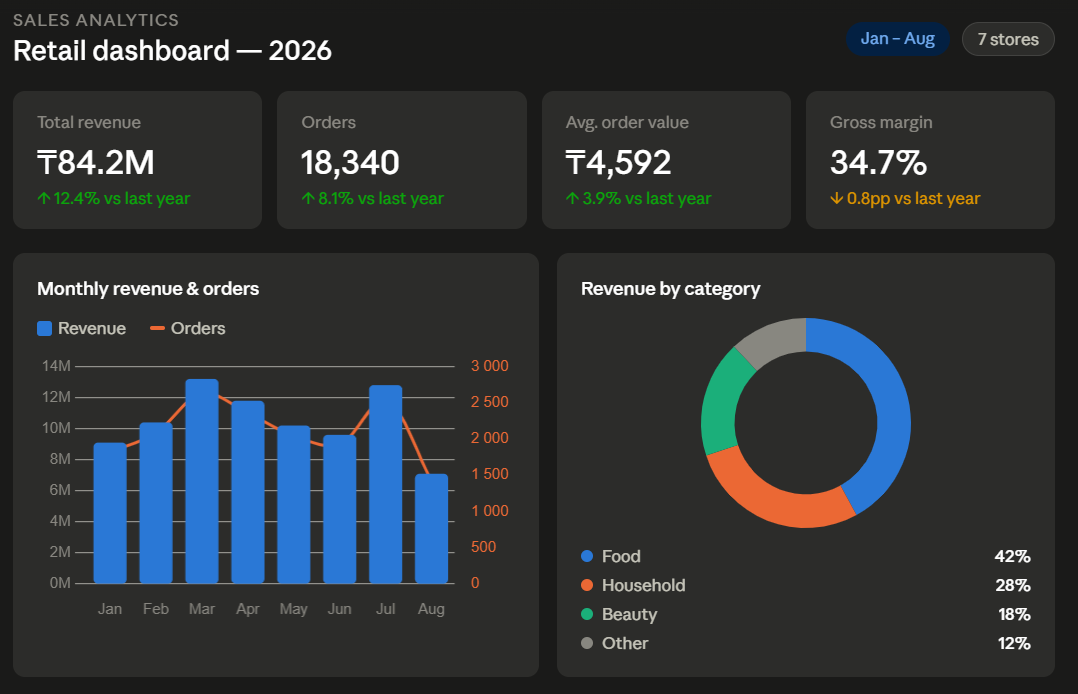Click the Retail dashboard — 2026 heading
The width and height of the screenshot is (1078, 694).
tap(172, 51)
